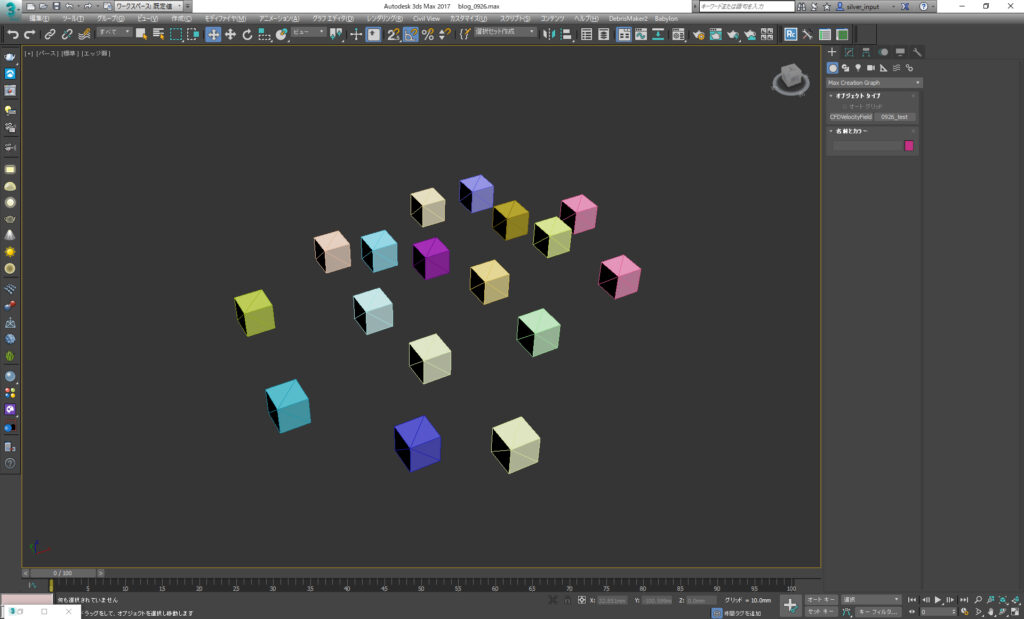Switch to Cameras creation category
Image resolution: width=1024 pixels, height=619 pixels.
(871, 67)
